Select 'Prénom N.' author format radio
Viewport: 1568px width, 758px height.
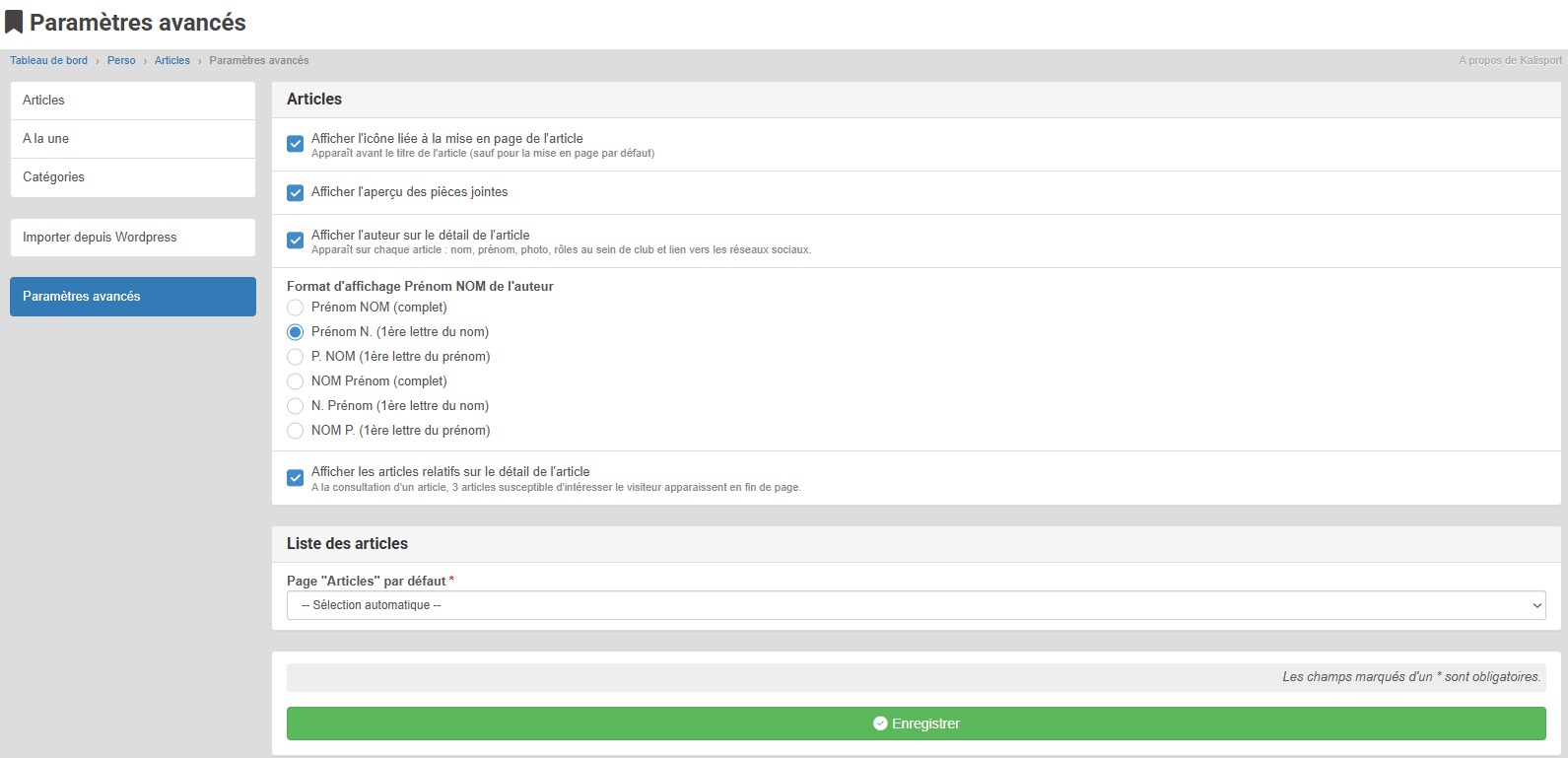tap(295, 332)
